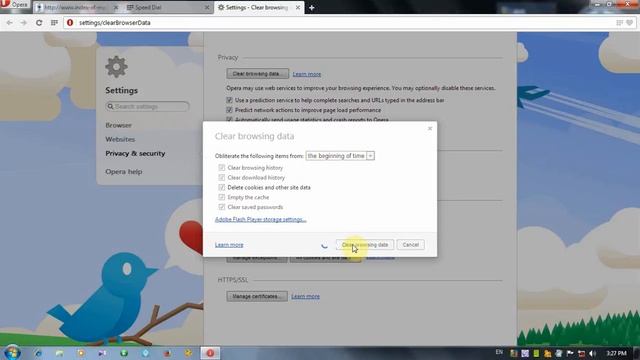Viewport: 640px width, 360px height.
Task: Toggle prediction service for searches and URLs checkbox
Action: pos(229,100)
